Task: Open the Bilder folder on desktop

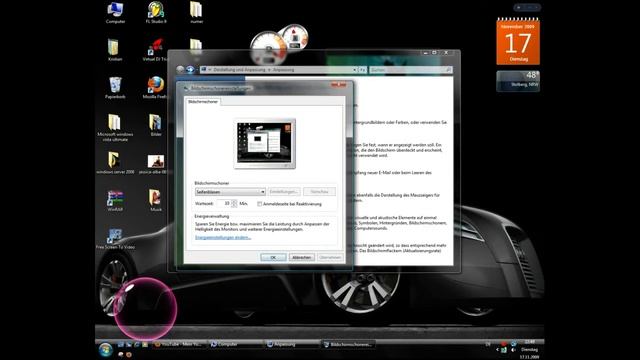Action: [156, 125]
